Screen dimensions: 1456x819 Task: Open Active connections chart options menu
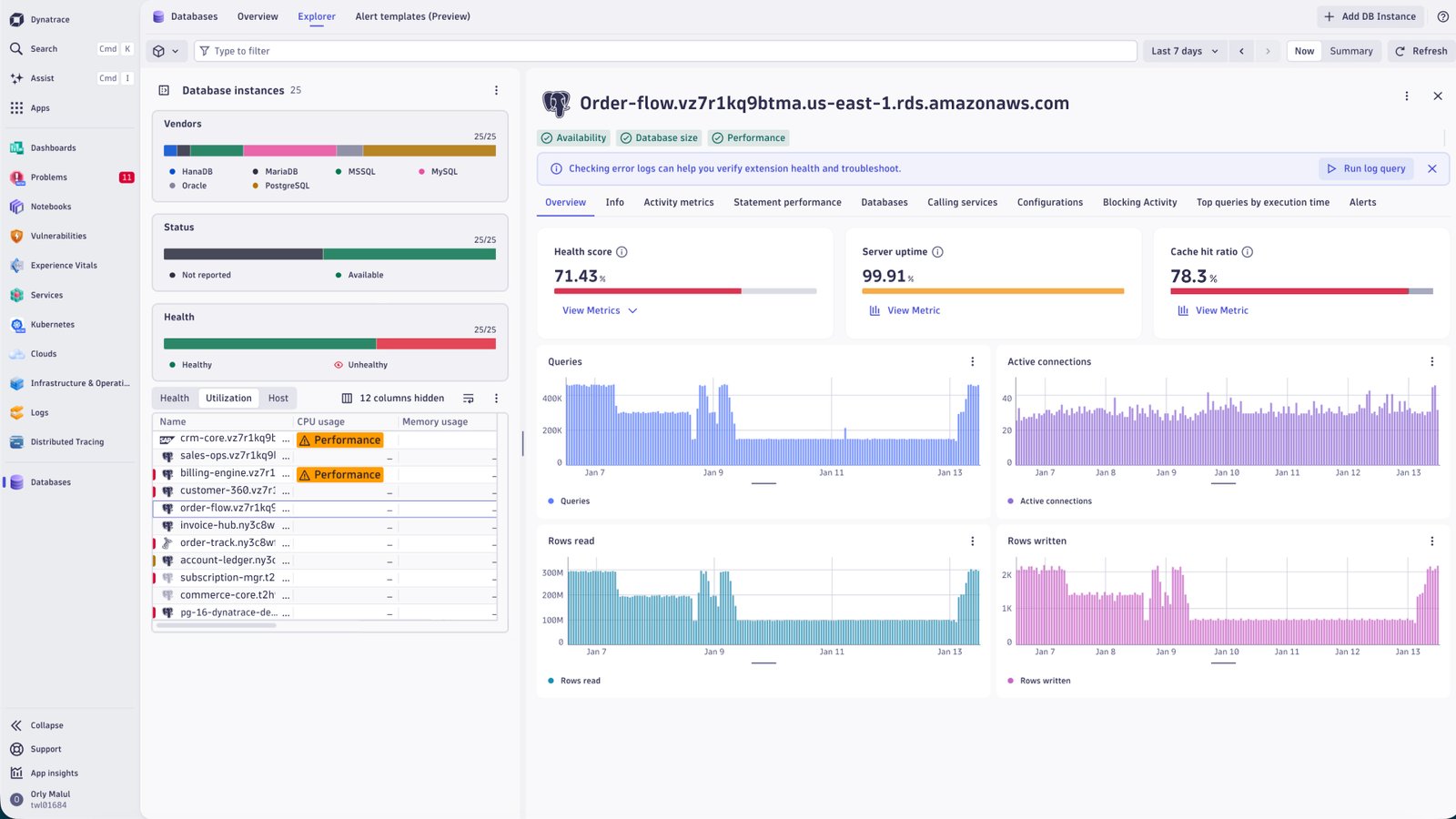[1431, 361]
